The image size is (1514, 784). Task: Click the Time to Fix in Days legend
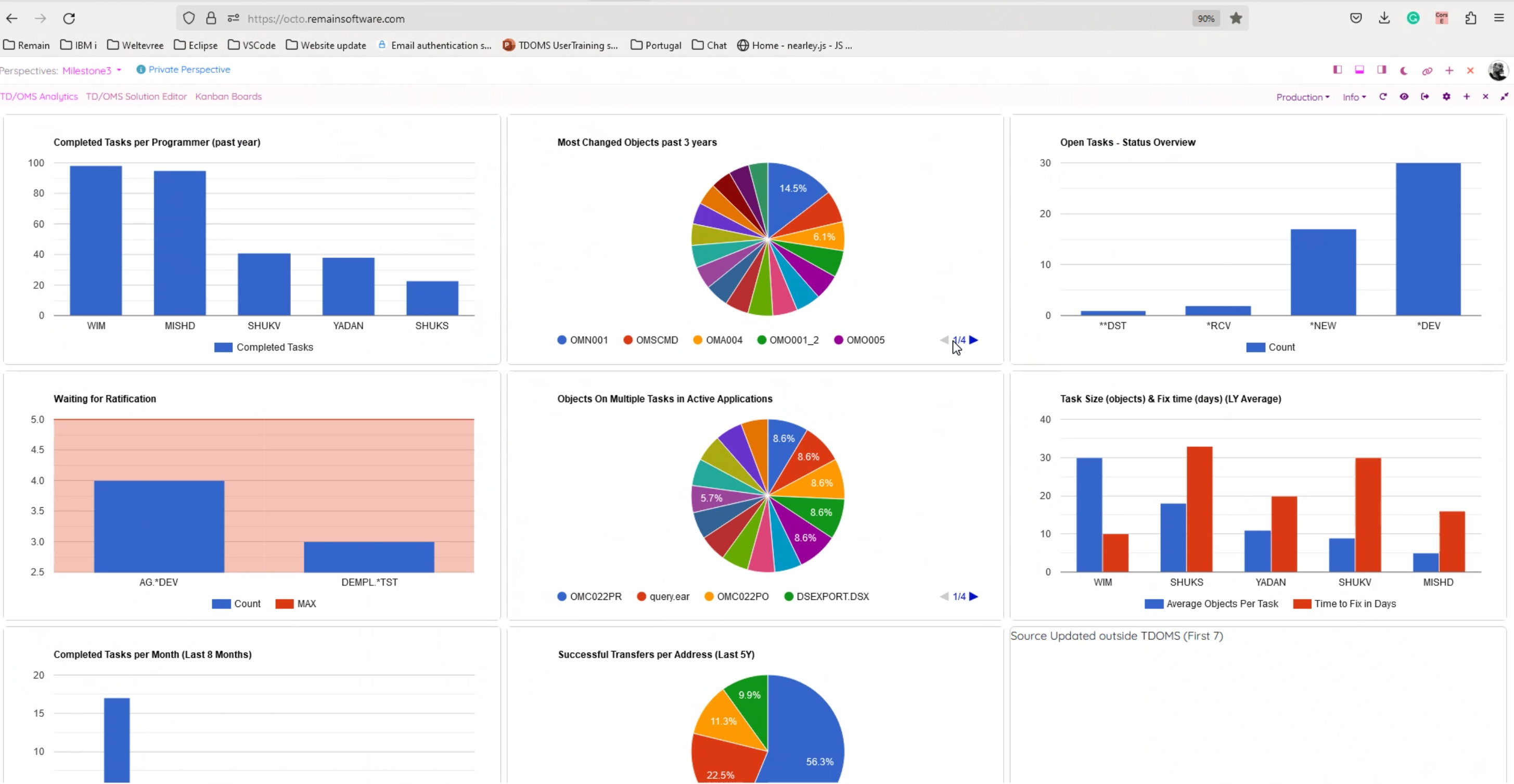tap(1345, 603)
